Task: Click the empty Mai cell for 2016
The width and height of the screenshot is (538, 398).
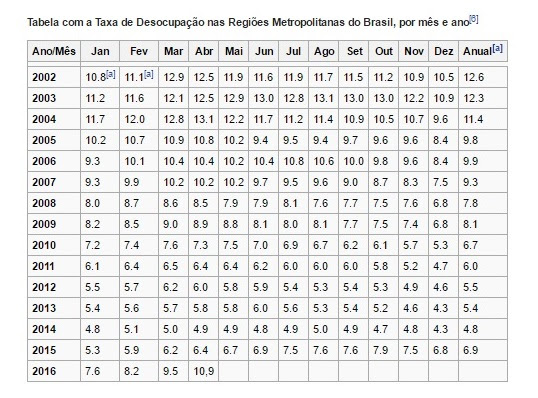Action: (x=233, y=371)
